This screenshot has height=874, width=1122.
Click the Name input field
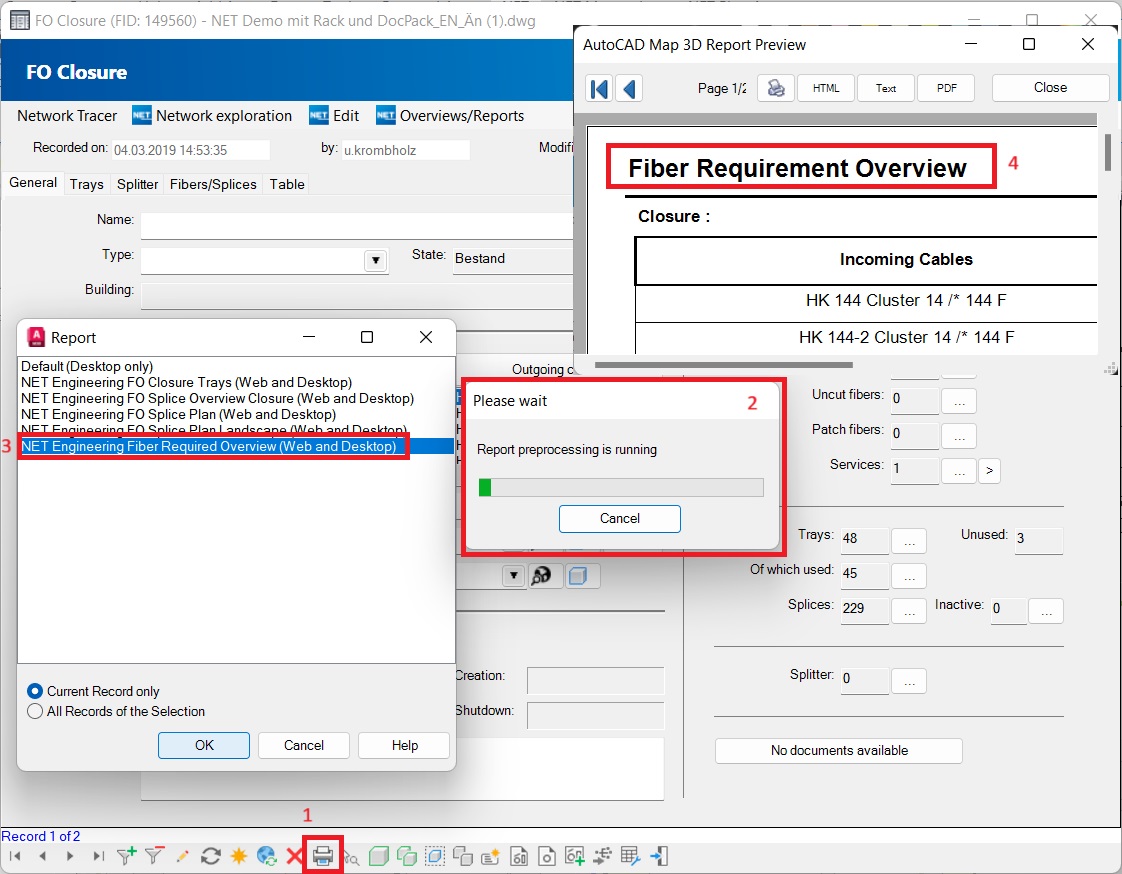(356, 225)
